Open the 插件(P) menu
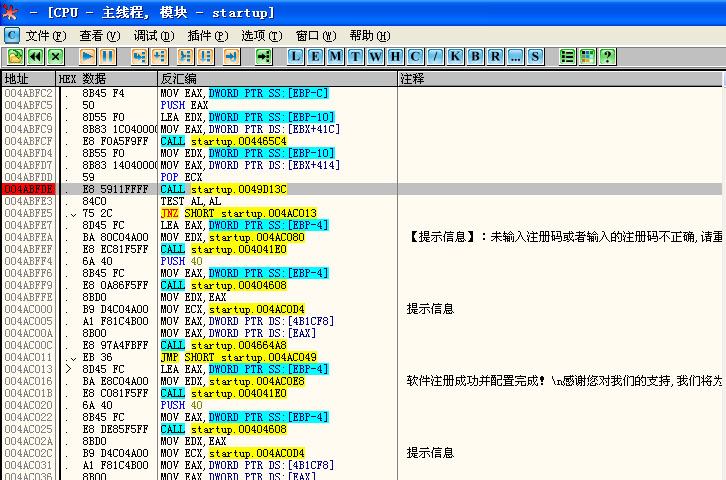Viewport: 726px width, 480px height. pyautogui.click(x=208, y=36)
